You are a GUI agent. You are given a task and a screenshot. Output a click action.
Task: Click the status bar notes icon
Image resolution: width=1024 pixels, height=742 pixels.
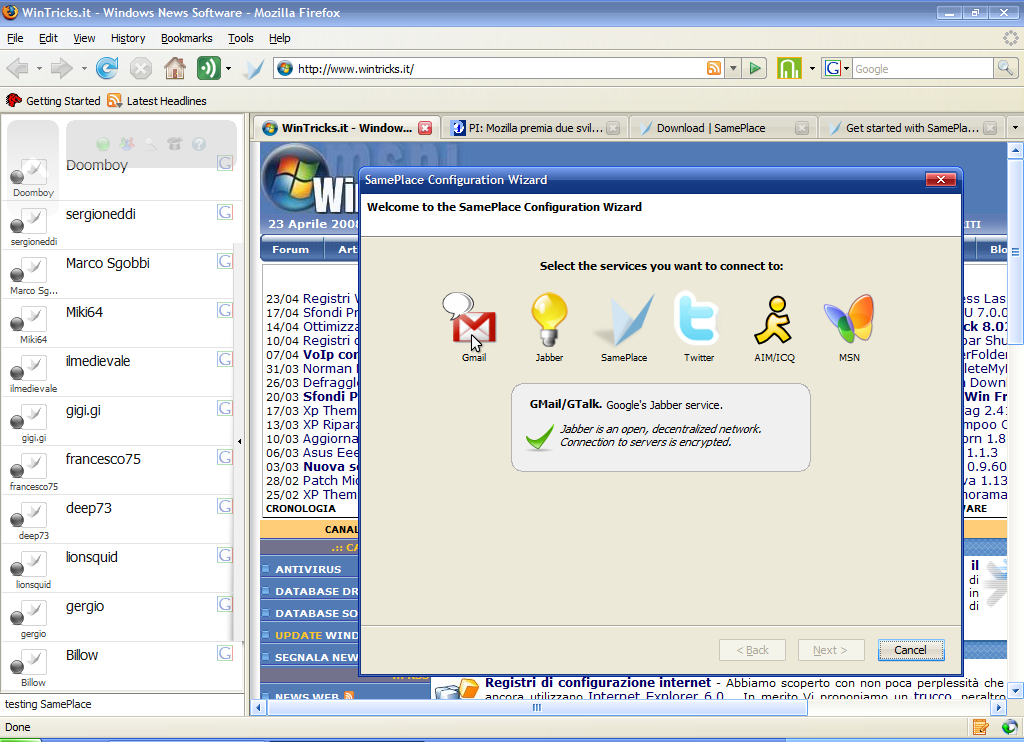[x=980, y=726]
